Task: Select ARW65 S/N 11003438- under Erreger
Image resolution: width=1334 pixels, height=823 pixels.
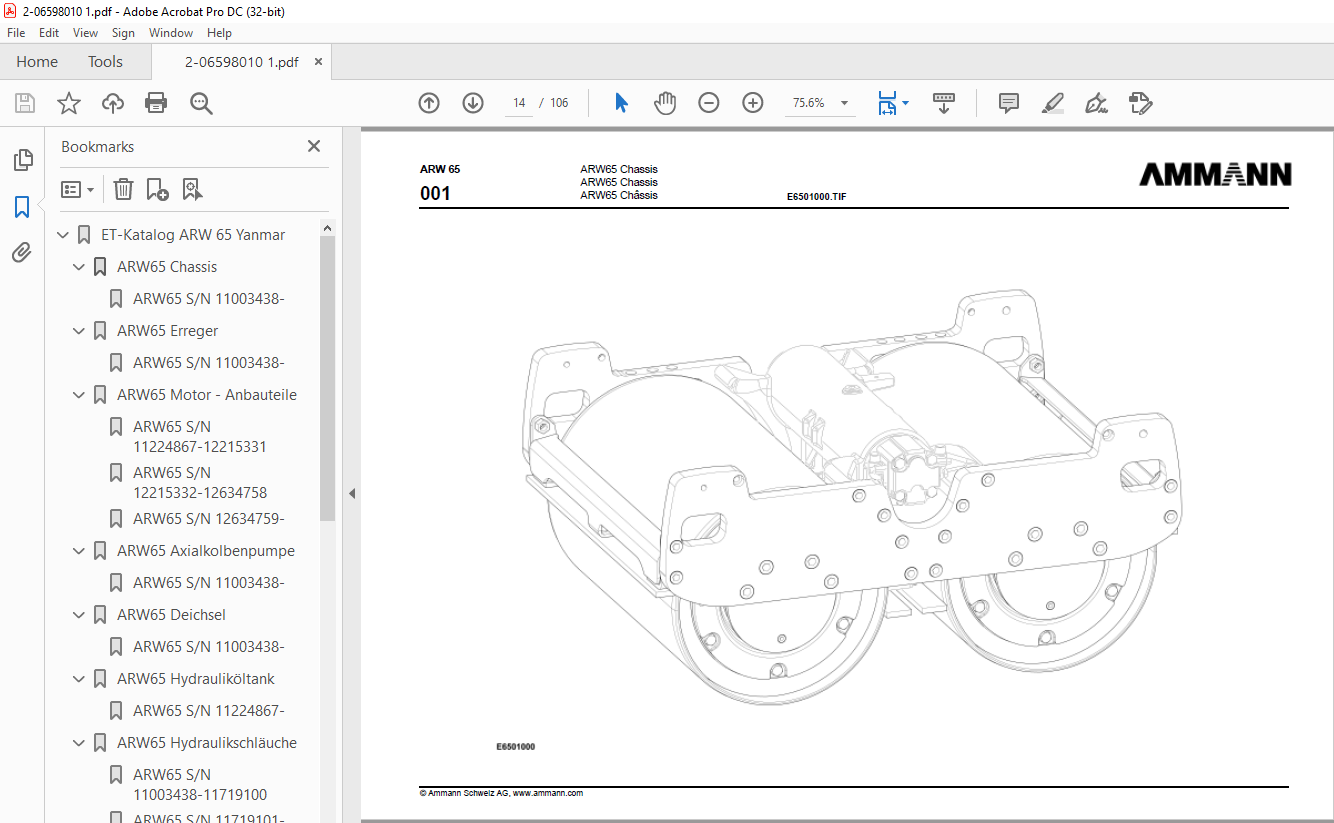Action: click(209, 363)
